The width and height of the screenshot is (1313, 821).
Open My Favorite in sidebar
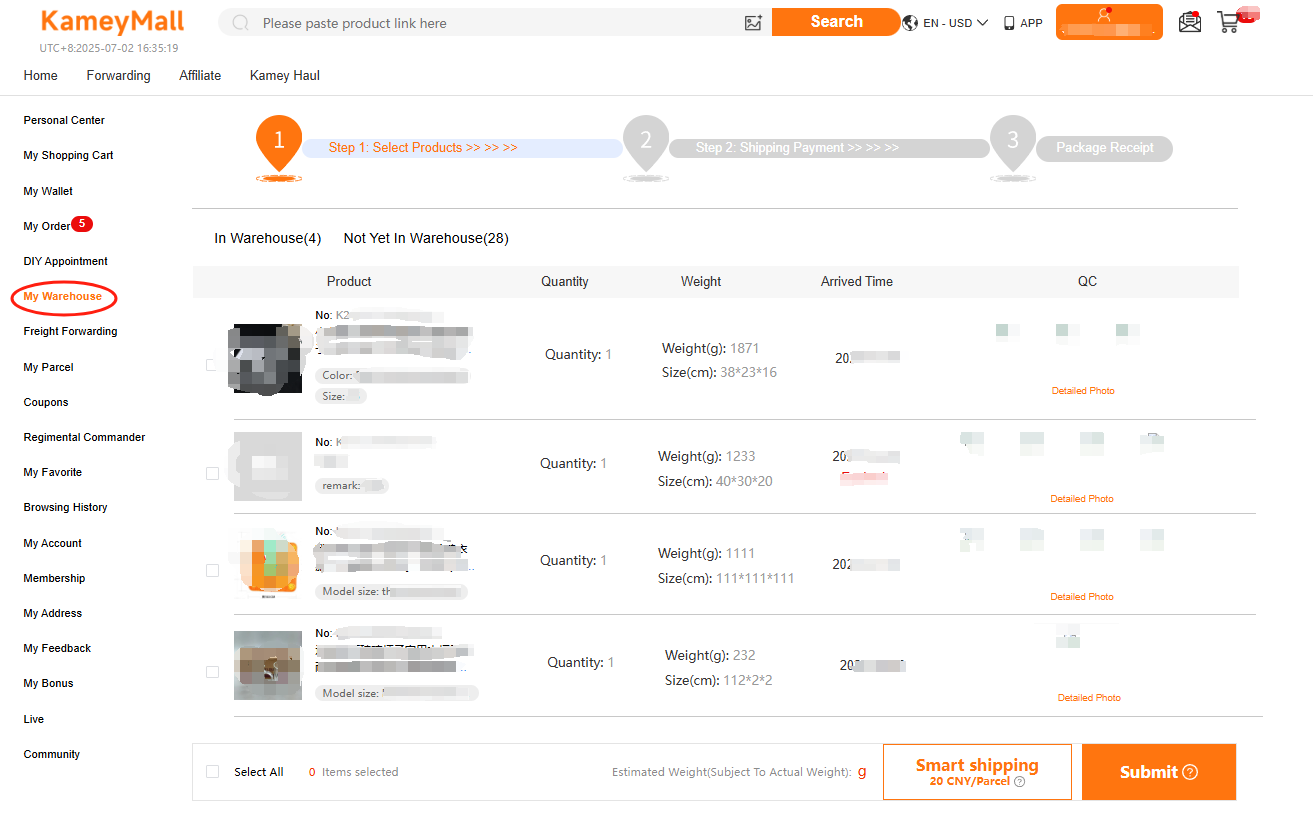pos(52,472)
